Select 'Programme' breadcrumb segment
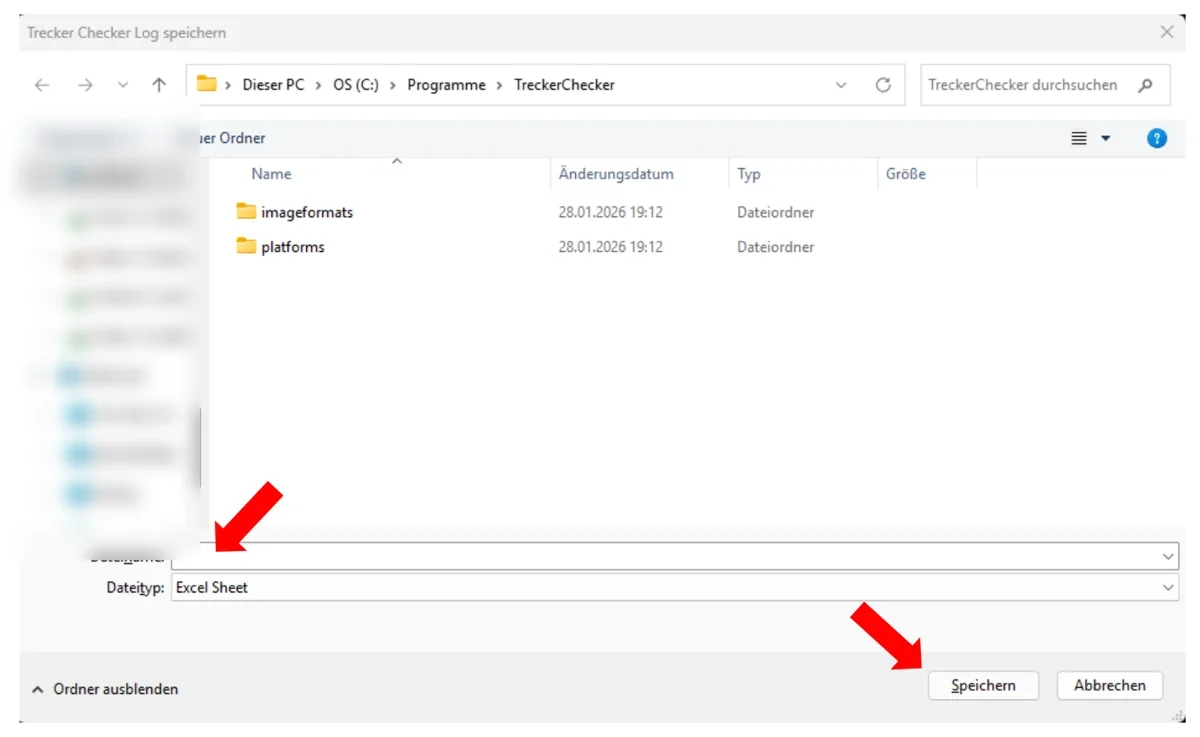The width and height of the screenshot is (1200, 737). pos(446,85)
